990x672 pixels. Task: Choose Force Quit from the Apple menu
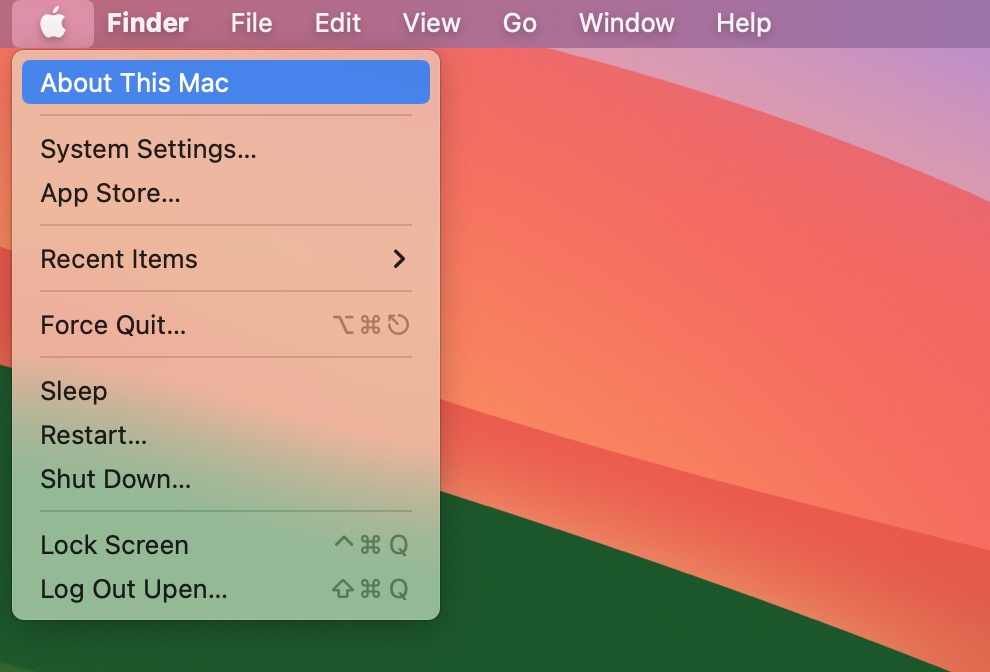pyautogui.click(x=226, y=325)
